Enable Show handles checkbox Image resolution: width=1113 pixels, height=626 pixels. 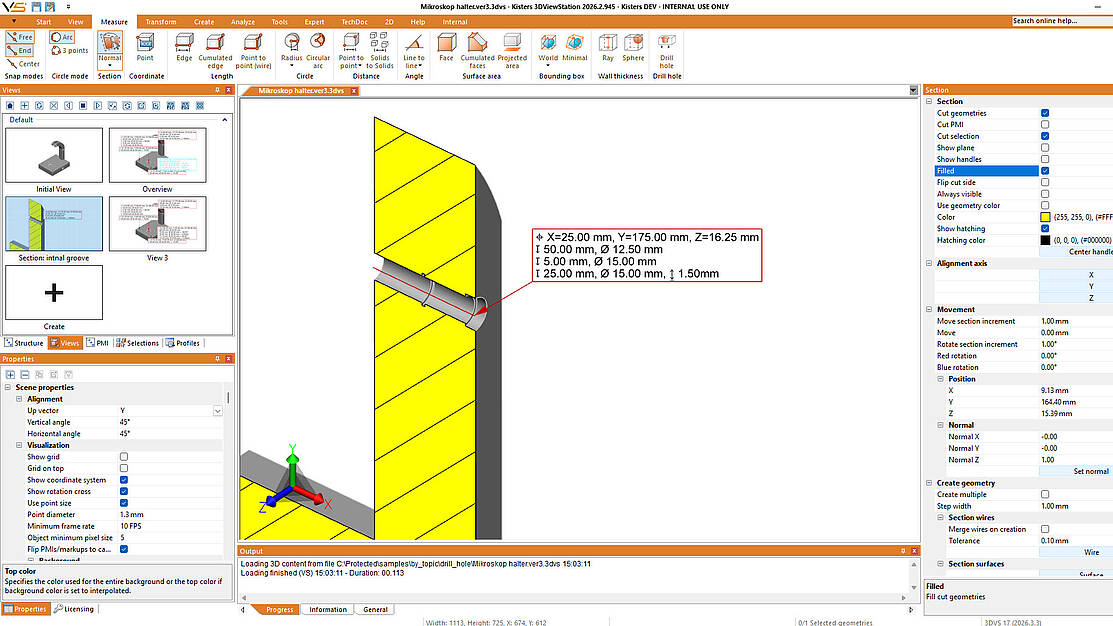1045,159
